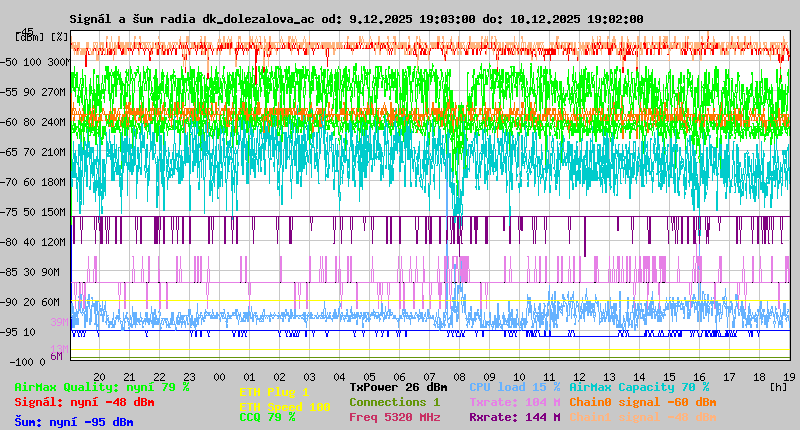Click the 'AirMax Capacity 70 %' legend label
This screenshot has height=430, width=800.
pyautogui.click(x=639, y=387)
